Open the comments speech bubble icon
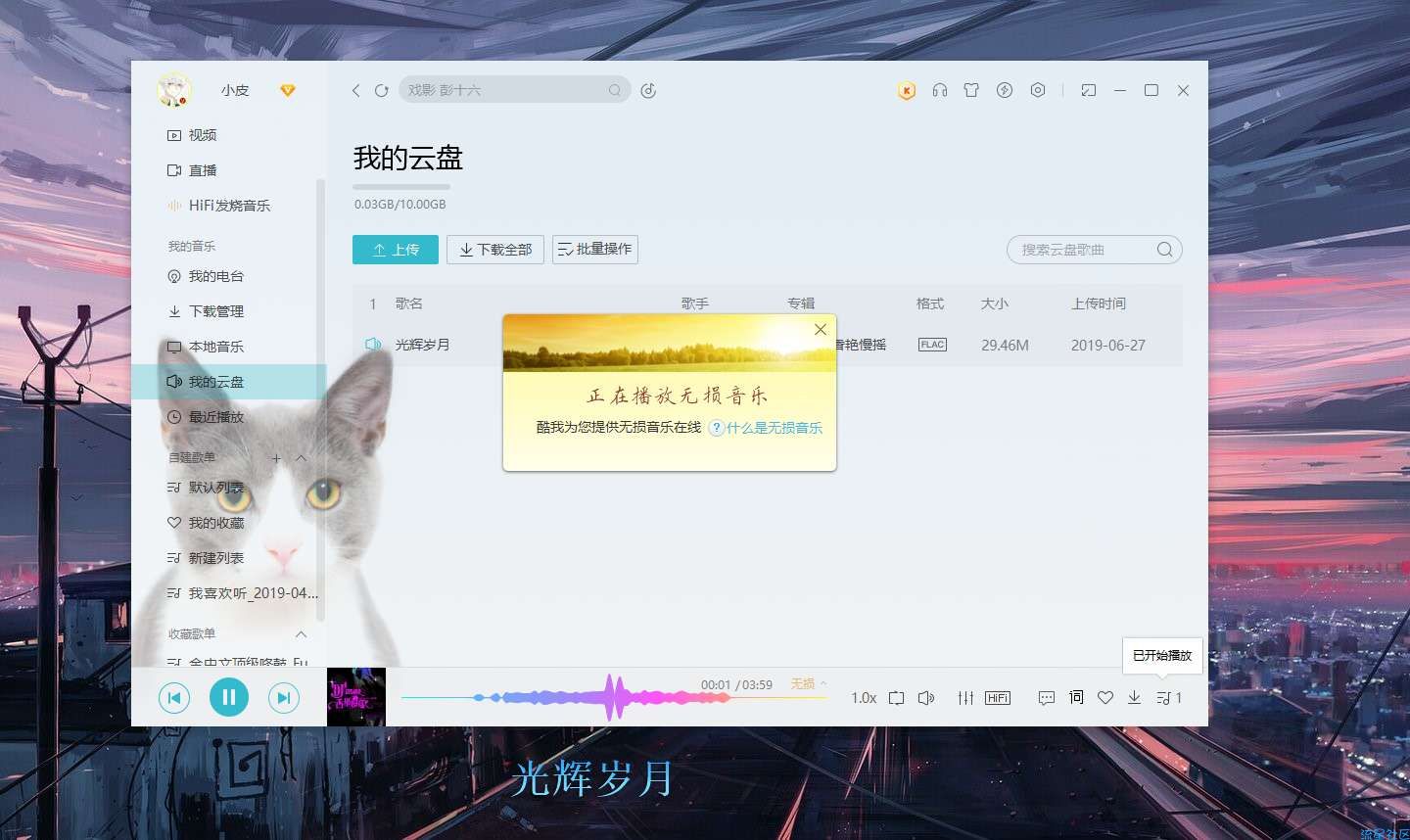Image resolution: width=1410 pixels, height=840 pixels. [1047, 698]
